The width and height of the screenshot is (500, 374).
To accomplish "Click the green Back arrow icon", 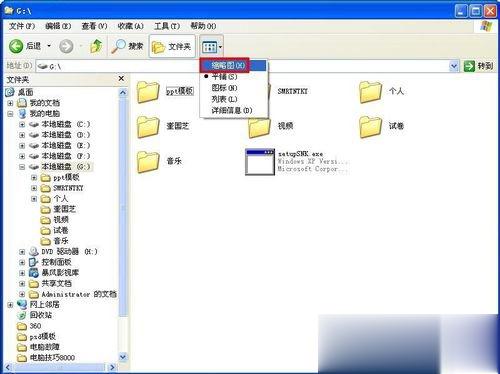I will click(x=16, y=46).
